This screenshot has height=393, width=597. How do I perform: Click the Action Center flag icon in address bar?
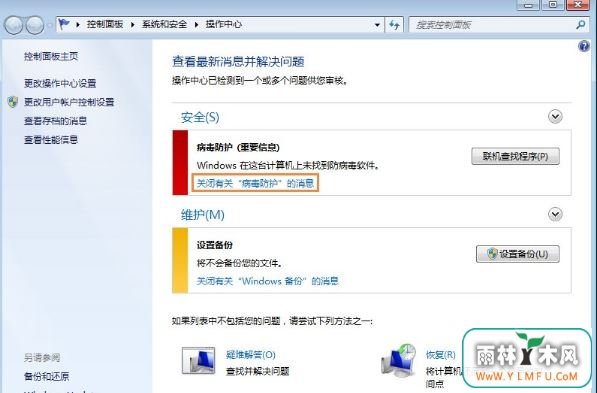click(64, 24)
